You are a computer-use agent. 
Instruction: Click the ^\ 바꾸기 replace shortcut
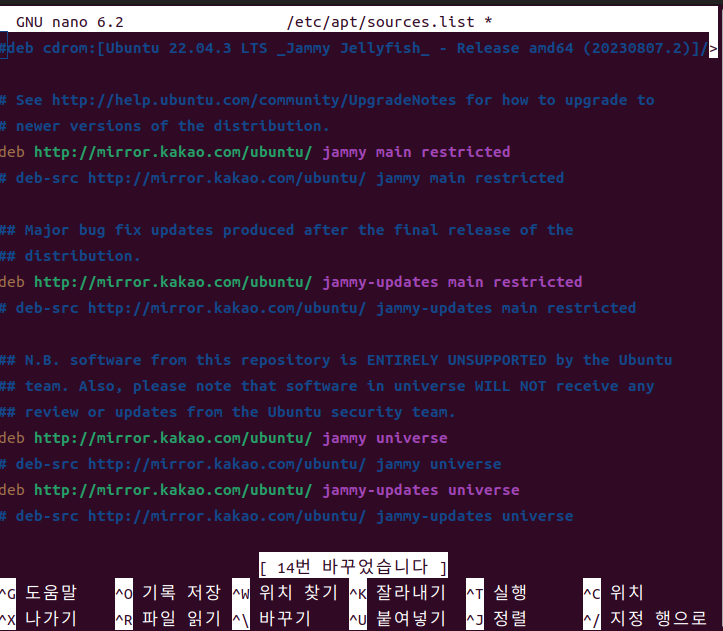pos(271,619)
